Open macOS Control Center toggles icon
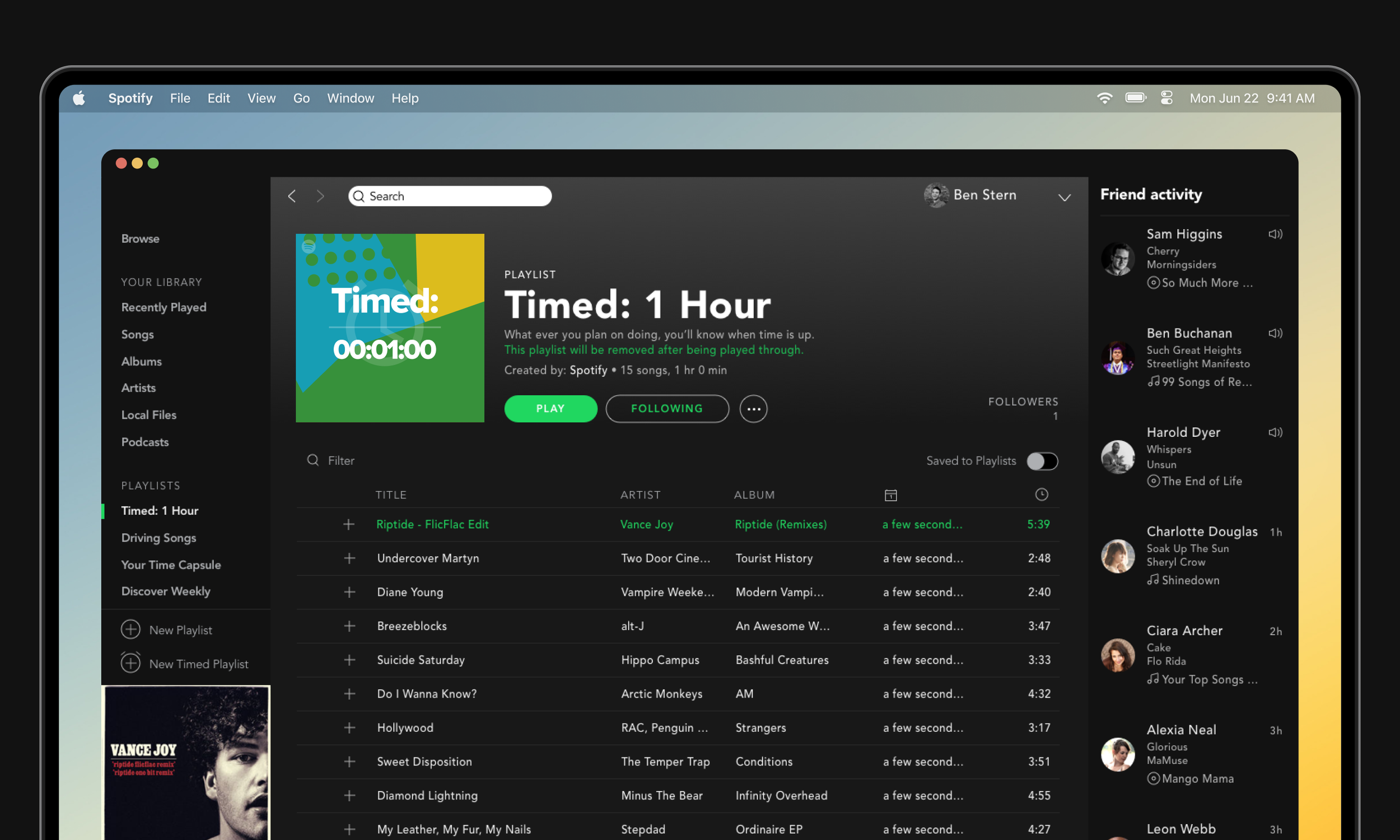Viewport: 1400px width, 840px height. coord(1166,98)
